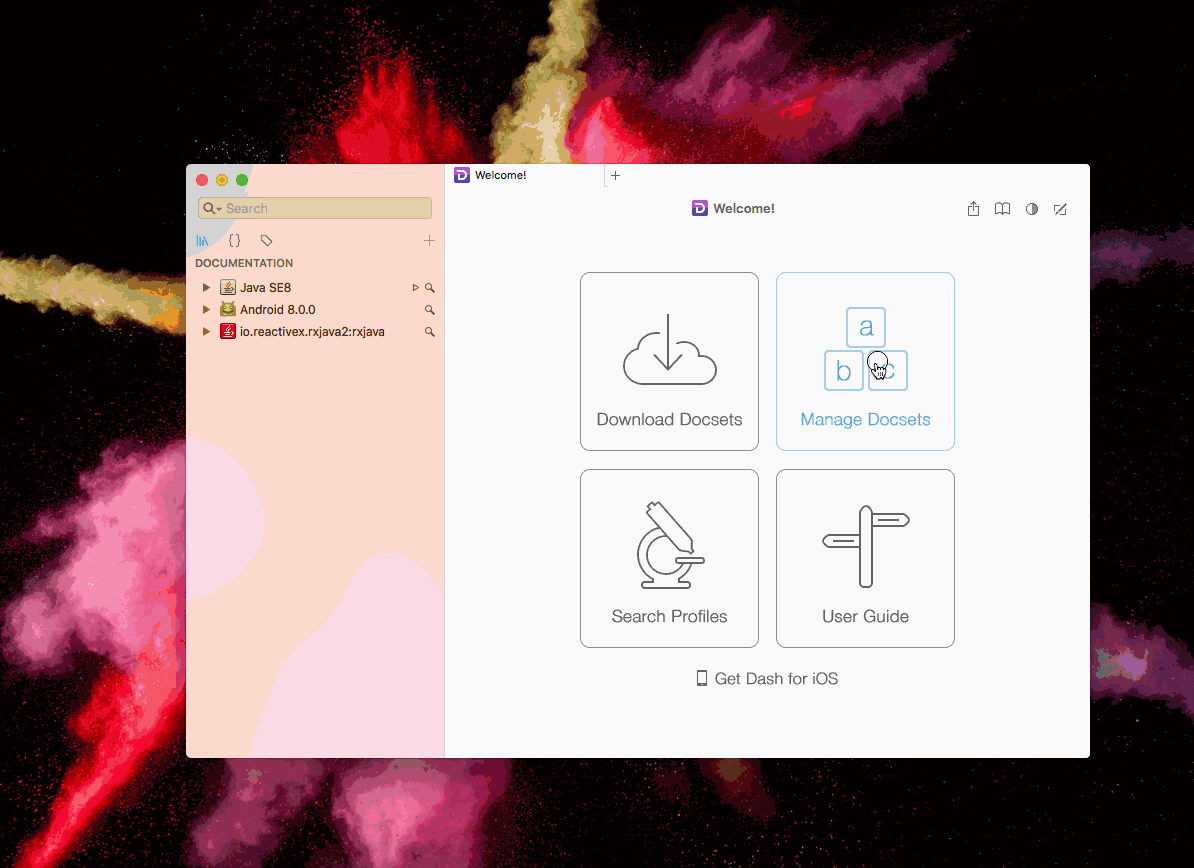Toggle the dark mode contrast icon
Viewport: 1194px width, 868px height.
1032,209
